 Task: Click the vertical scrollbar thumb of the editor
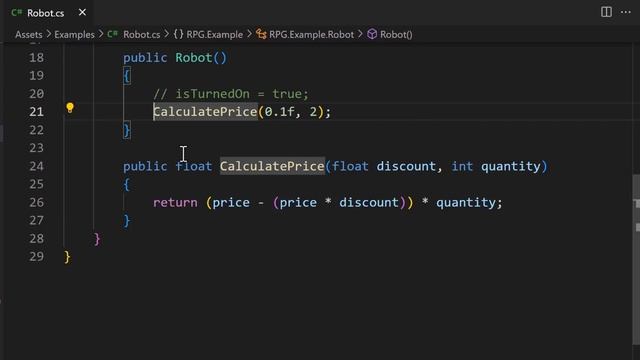[x=636, y=261]
